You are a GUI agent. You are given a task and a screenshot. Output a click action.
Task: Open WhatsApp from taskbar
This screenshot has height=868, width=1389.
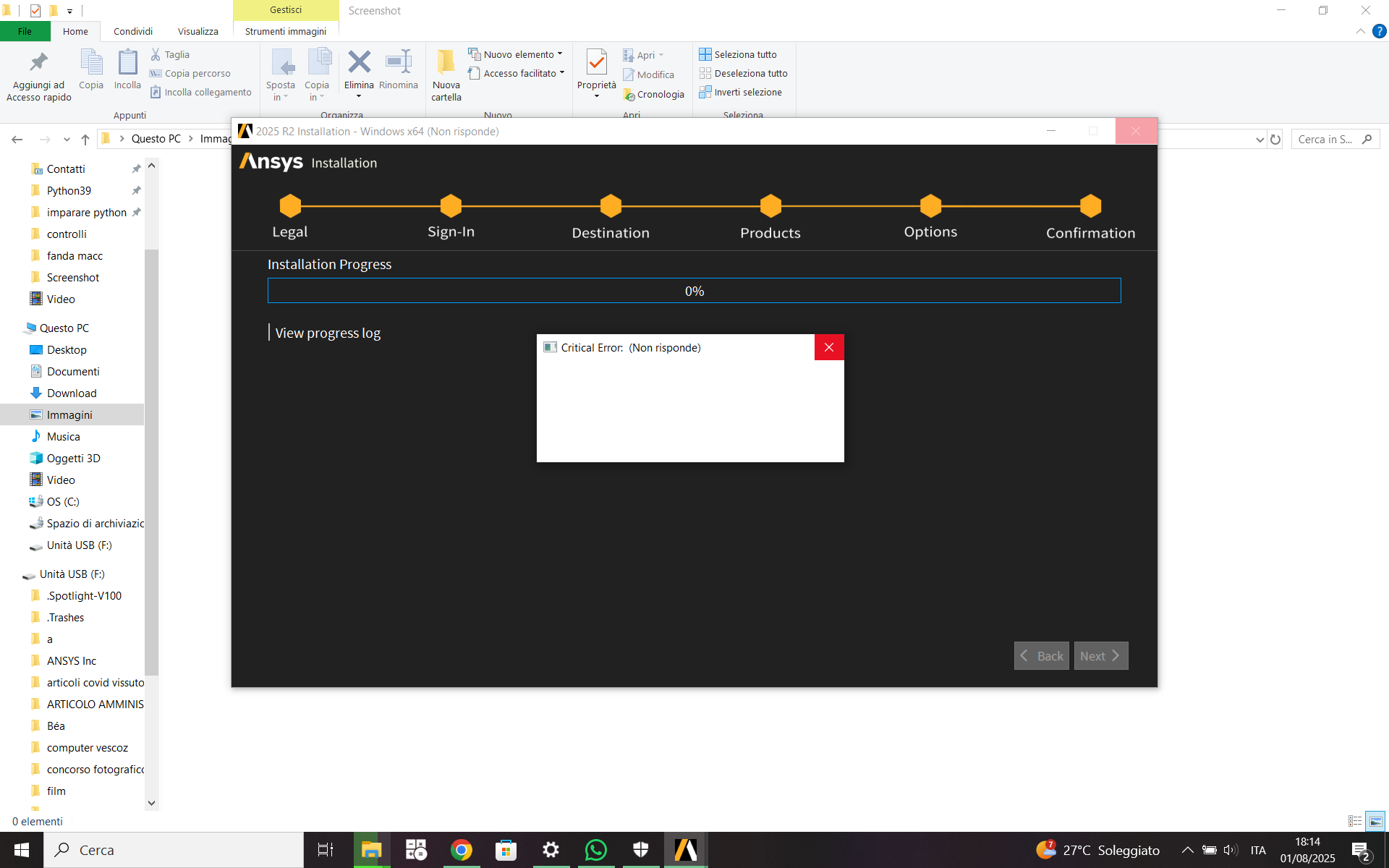pyautogui.click(x=595, y=850)
